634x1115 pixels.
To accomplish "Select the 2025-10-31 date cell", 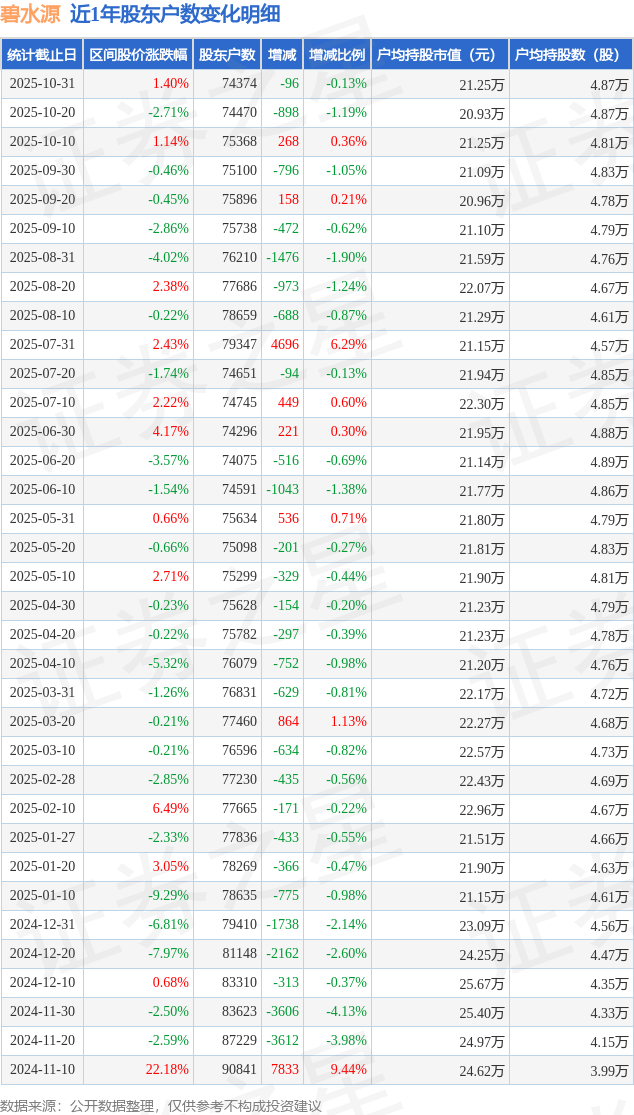I will (x=42, y=84).
